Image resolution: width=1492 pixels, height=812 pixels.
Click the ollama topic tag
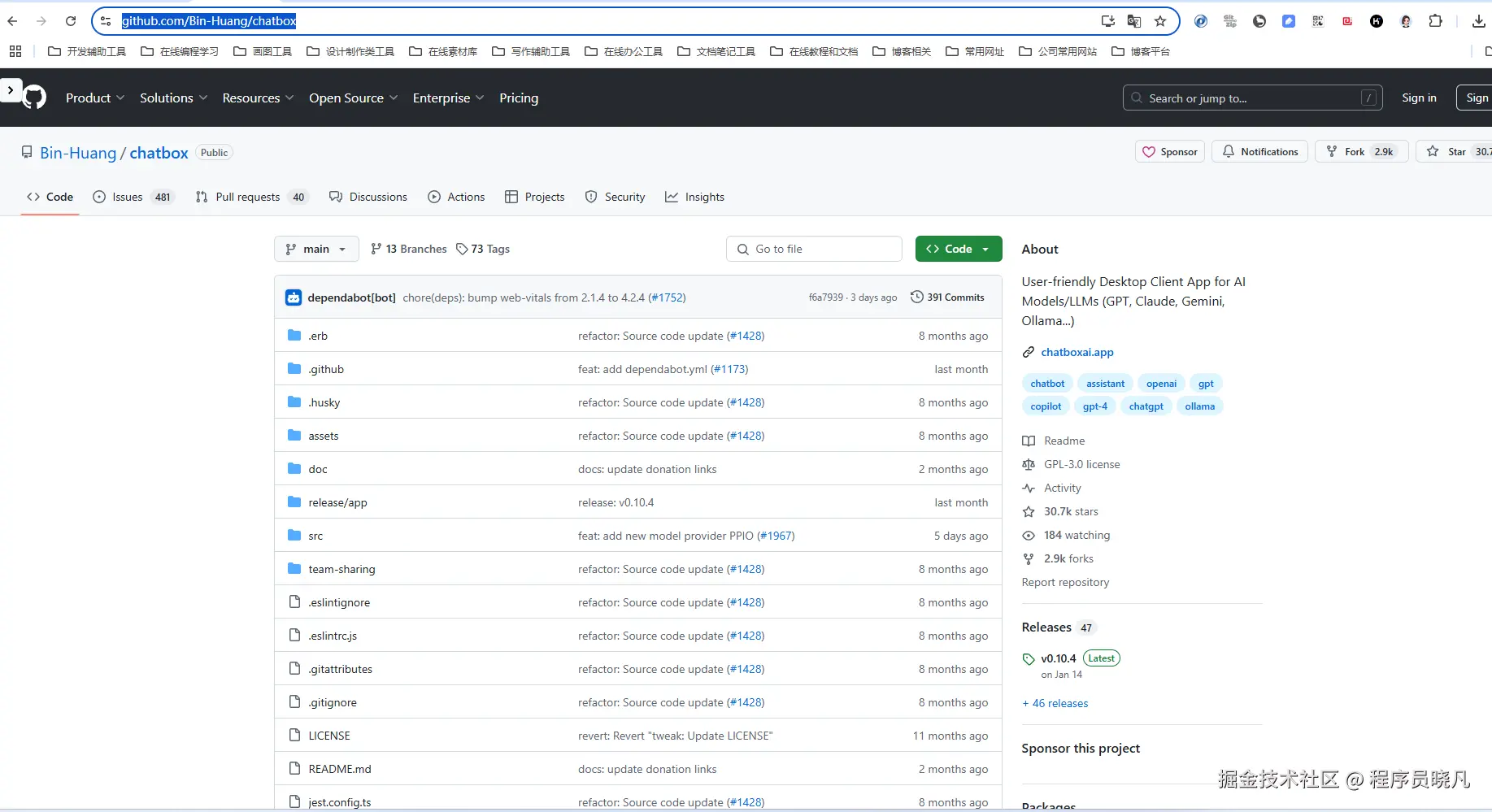[1199, 406]
